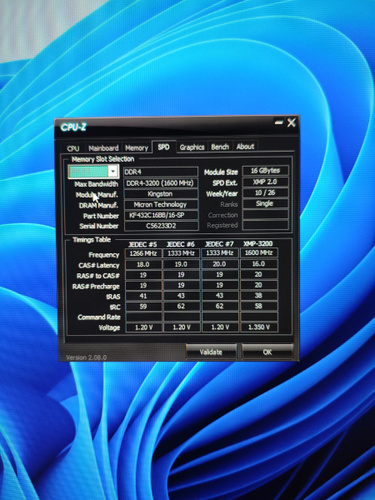The image size is (375, 500).
Task: Select the SPD tab
Action: coord(163,147)
